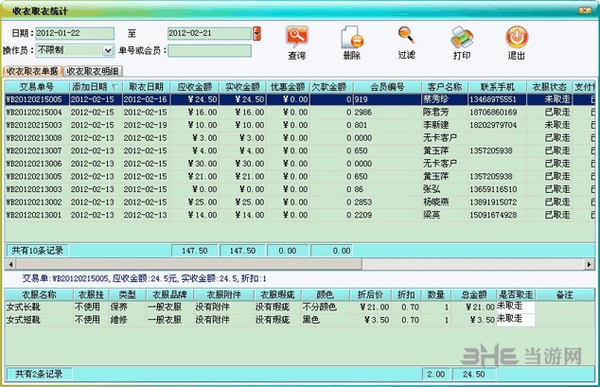Viewport: 600px width, 387px height.
Task: Expand the 操作员 operator dropdown
Action: pos(108,50)
